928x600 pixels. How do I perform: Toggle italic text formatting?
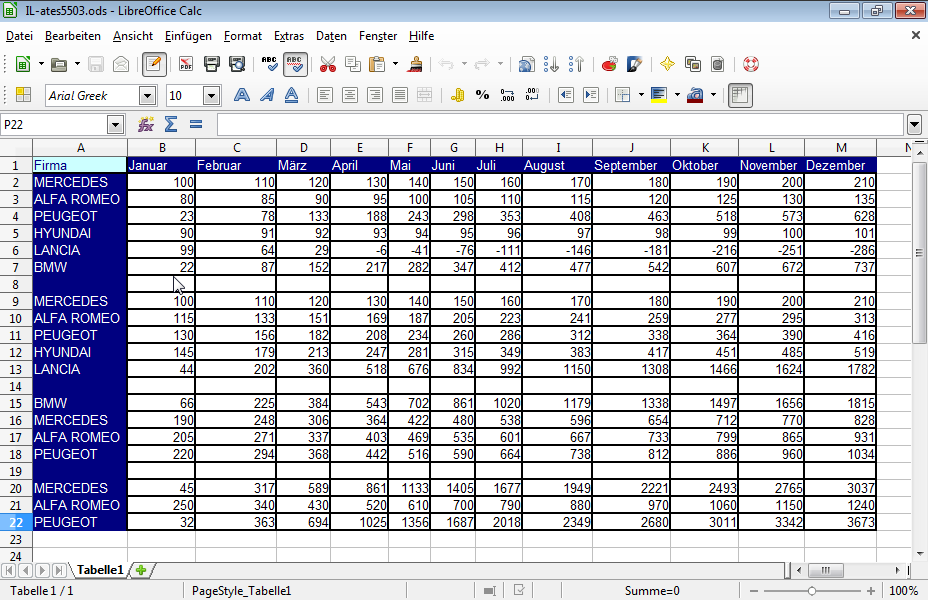pos(267,95)
